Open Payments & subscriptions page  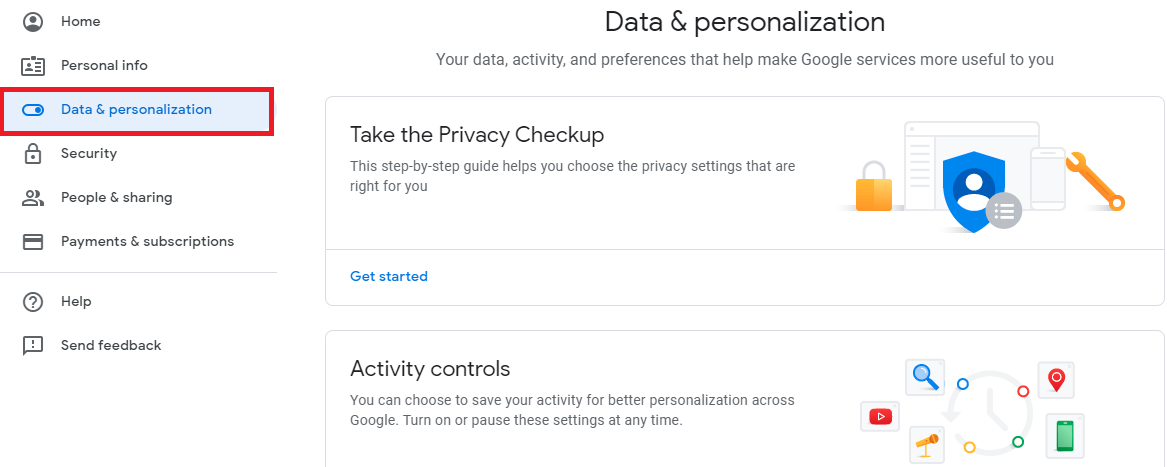[x=147, y=241]
